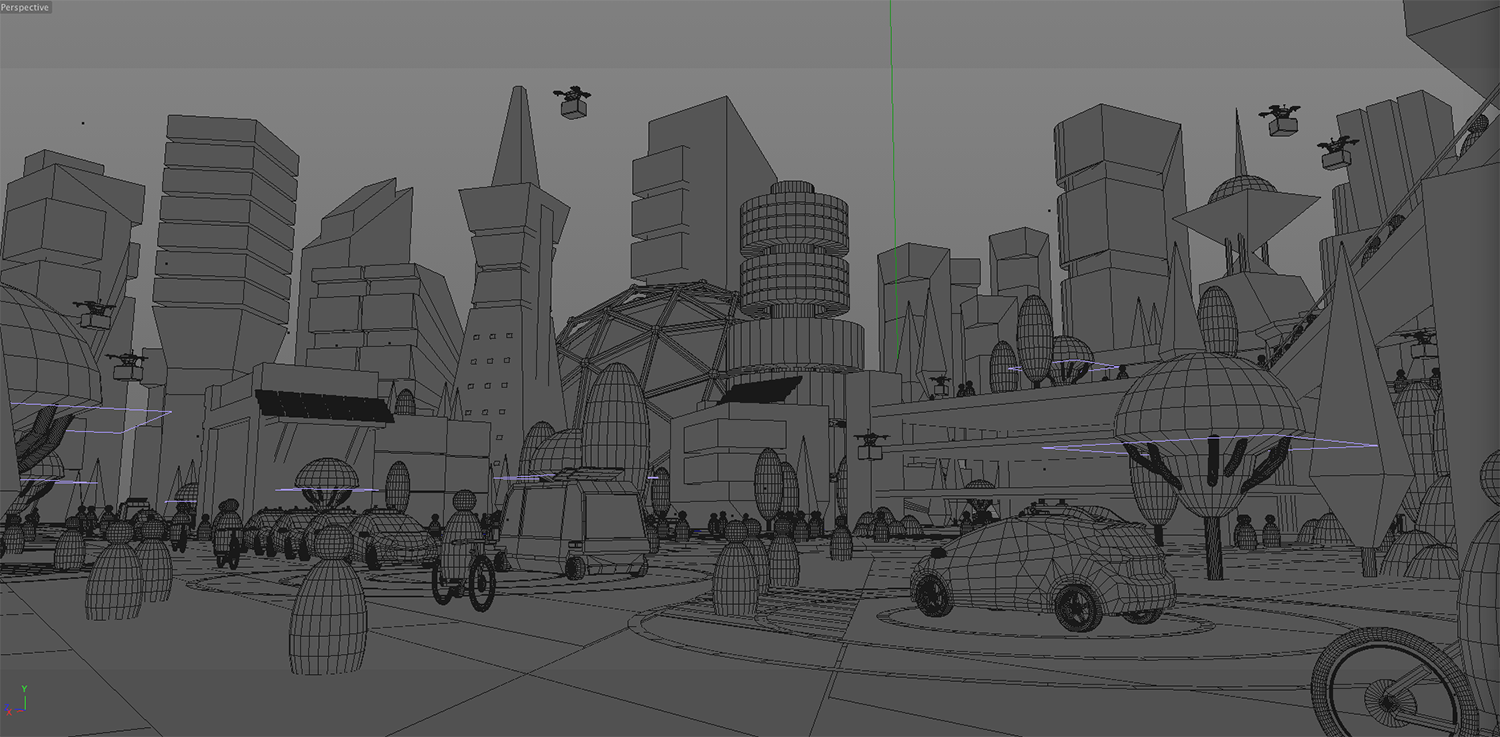Select the drone carrying a box at top center
The width and height of the screenshot is (1500, 737).
573,102
